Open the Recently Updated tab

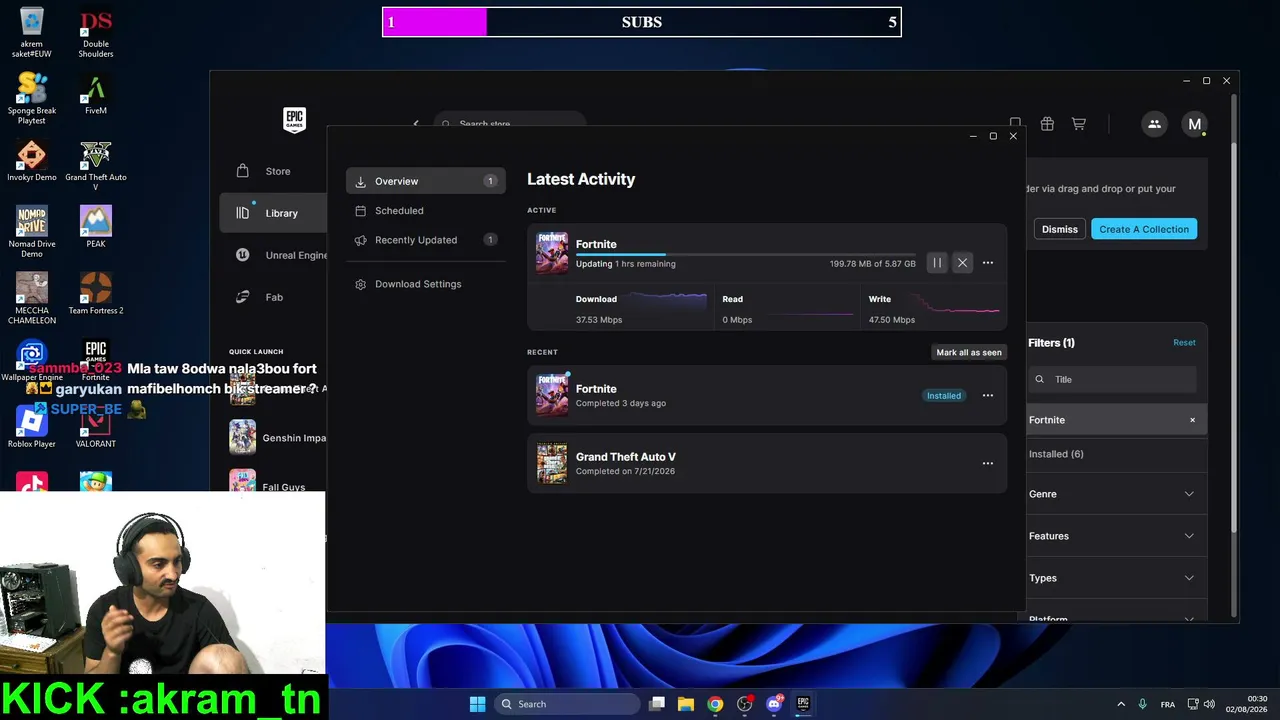click(426, 240)
